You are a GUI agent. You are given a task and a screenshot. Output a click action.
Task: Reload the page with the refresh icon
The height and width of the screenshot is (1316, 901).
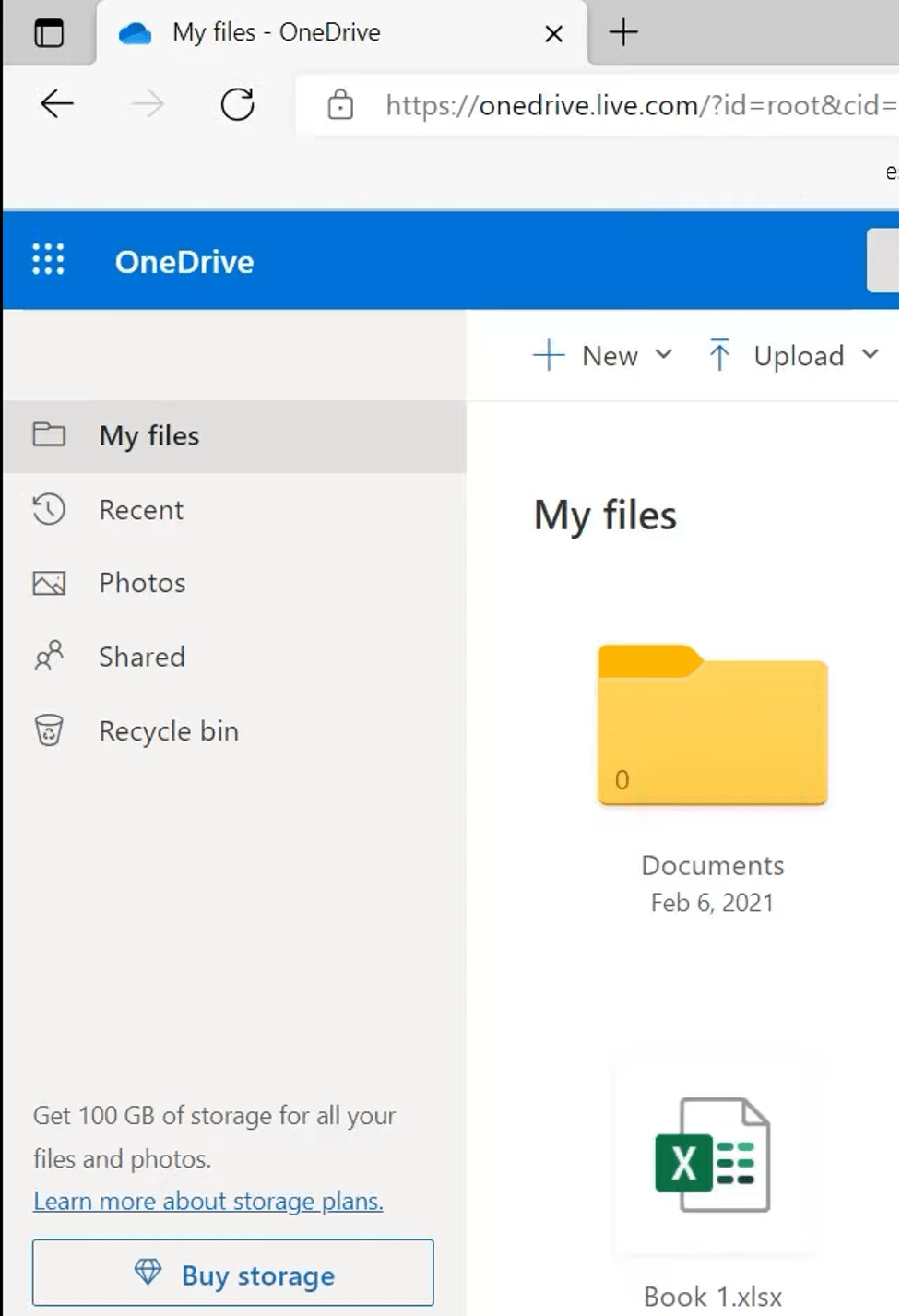point(237,104)
